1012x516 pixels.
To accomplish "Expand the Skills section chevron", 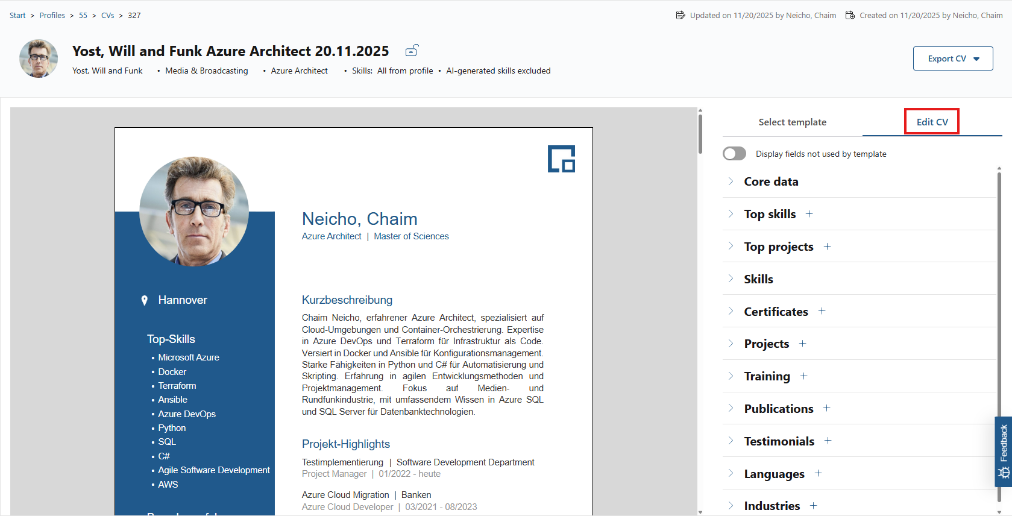I will (731, 278).
